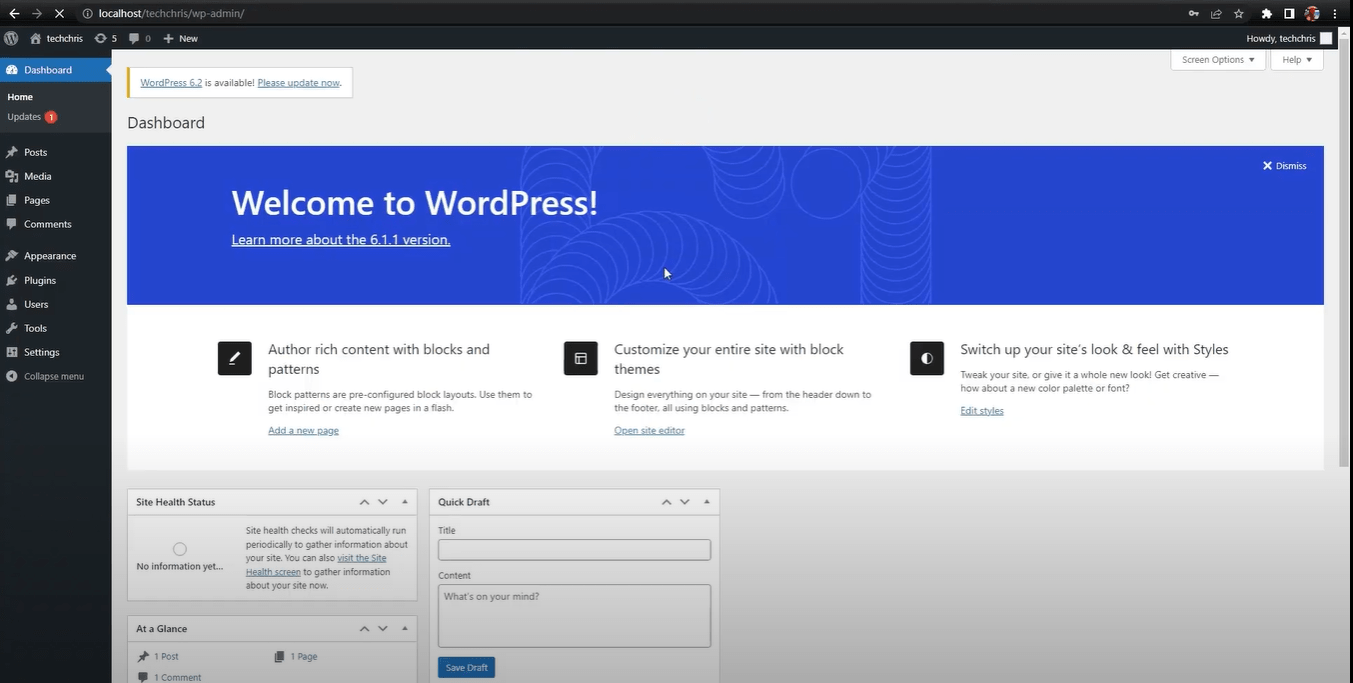This screenshot has height=683, width=1353.
Task: Click the half-circle Styles icon
Action: pyautogui.click(x=927, y=358)
